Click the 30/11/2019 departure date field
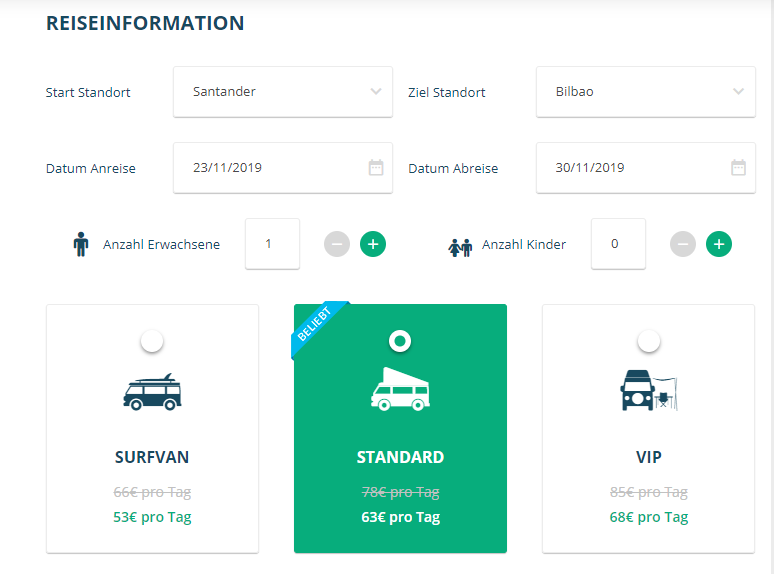Image resolution: width=774 pixels, height=574 pixels. (x=646, y=168)
